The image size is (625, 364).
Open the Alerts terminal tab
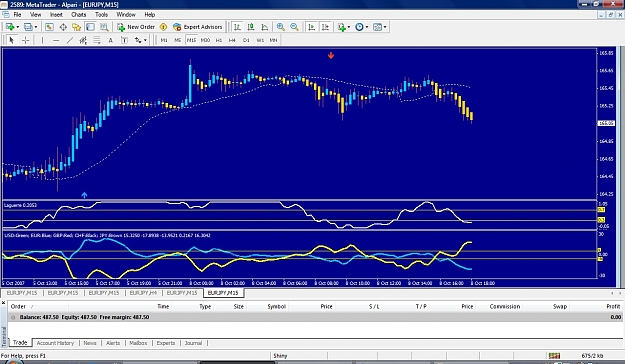coord(113,343)
